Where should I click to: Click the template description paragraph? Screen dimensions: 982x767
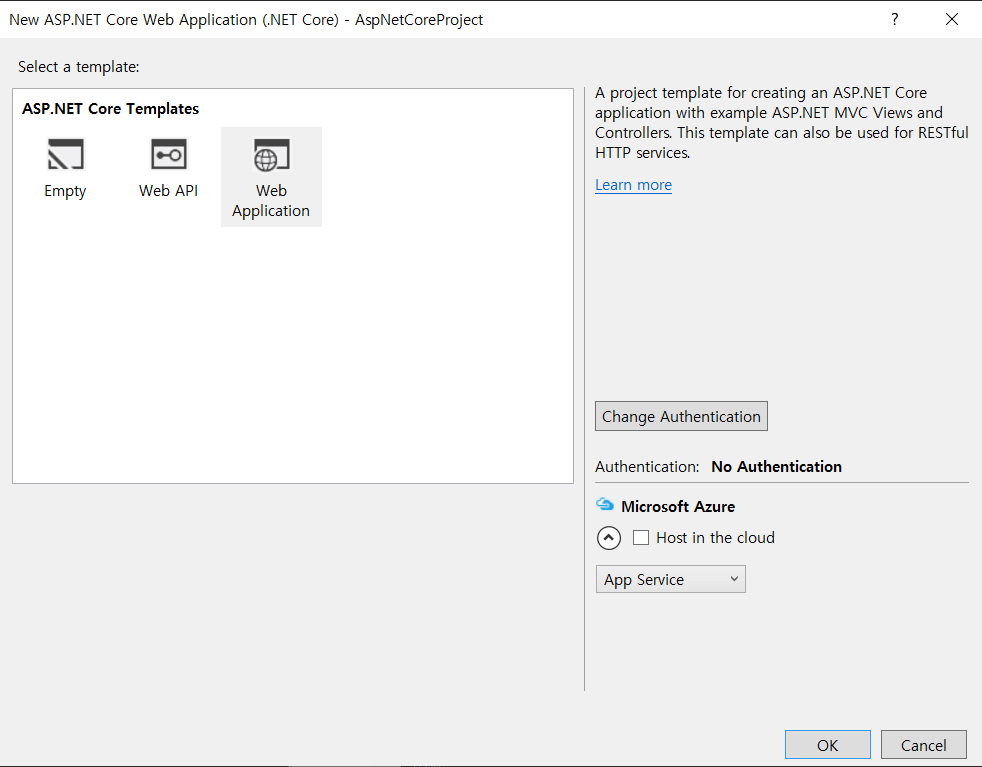coord(782,123)
